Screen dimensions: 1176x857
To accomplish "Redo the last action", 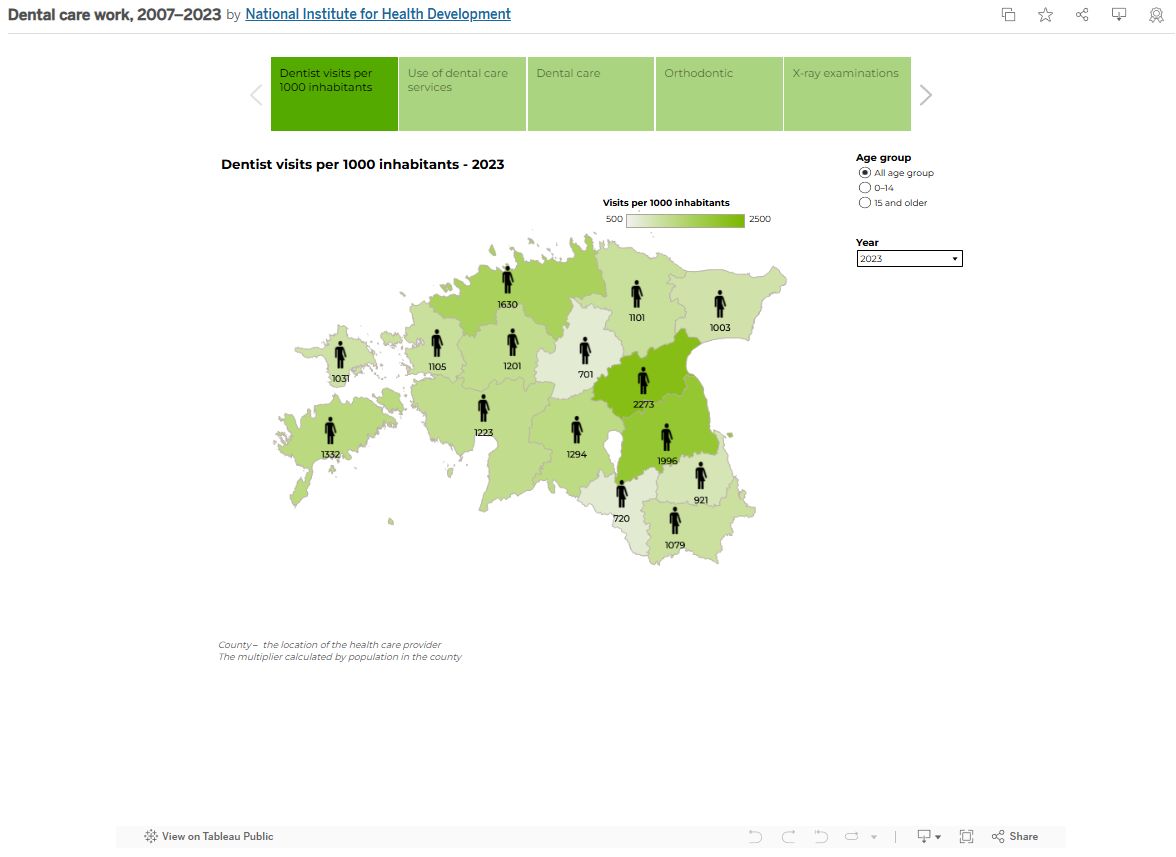I will 788,836.
